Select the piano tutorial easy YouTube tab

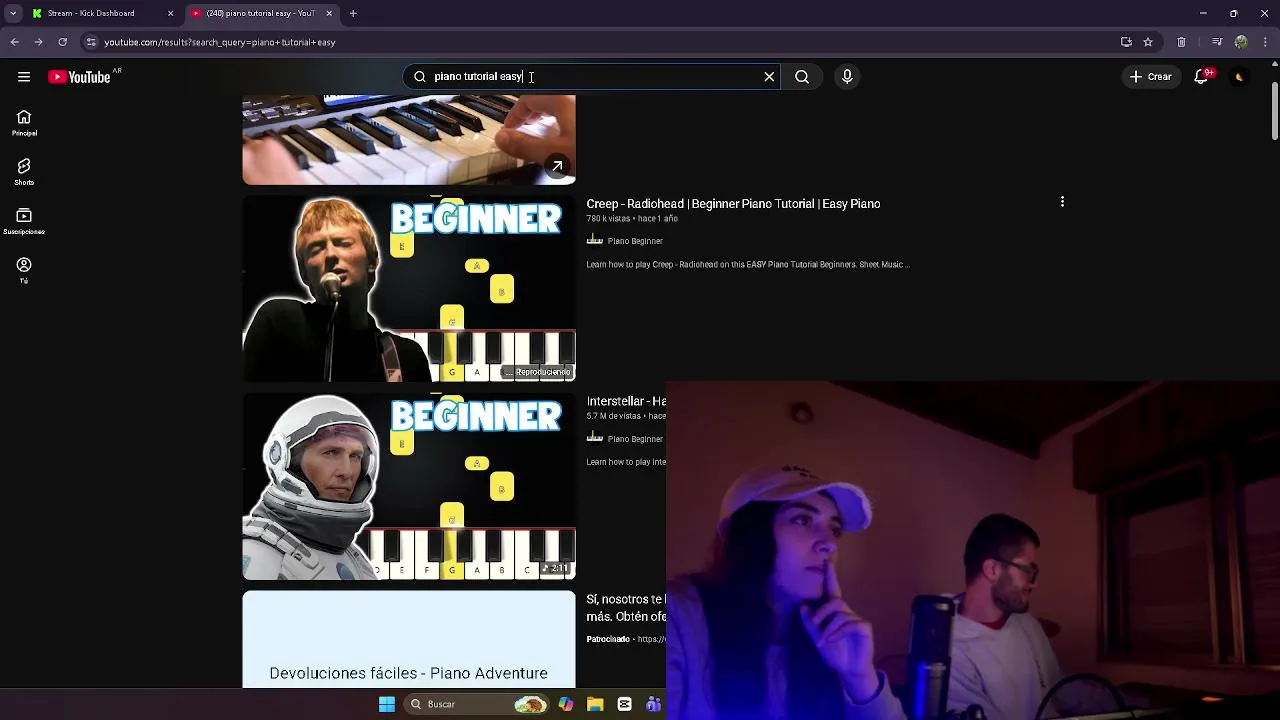click(x=262, y=13)
